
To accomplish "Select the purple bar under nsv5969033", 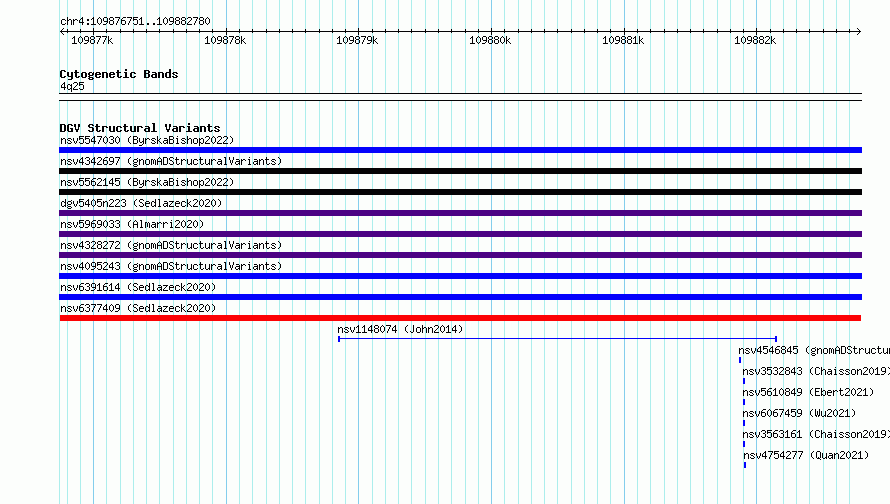I will (x=460, y=234).
